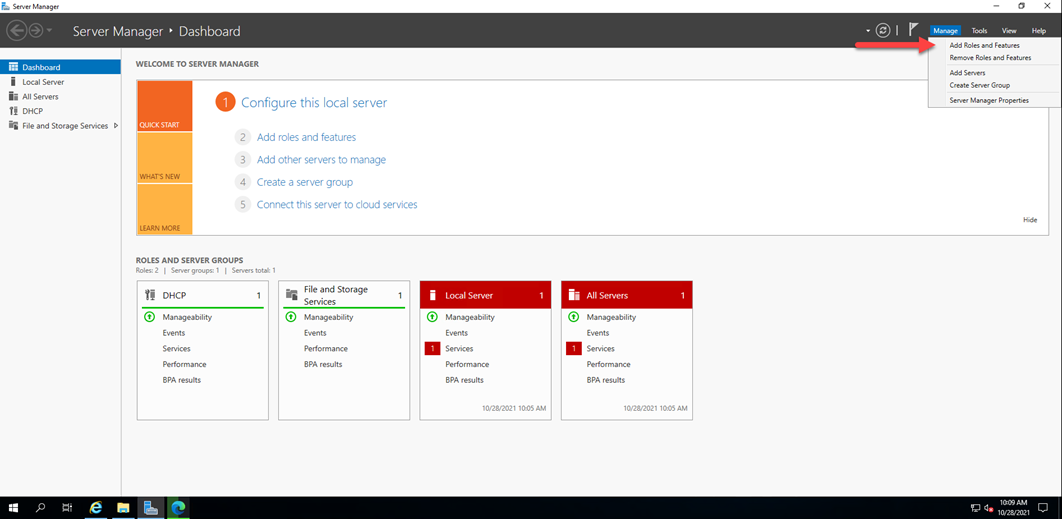Select Dashboard in the sidebar

point(61,67)
